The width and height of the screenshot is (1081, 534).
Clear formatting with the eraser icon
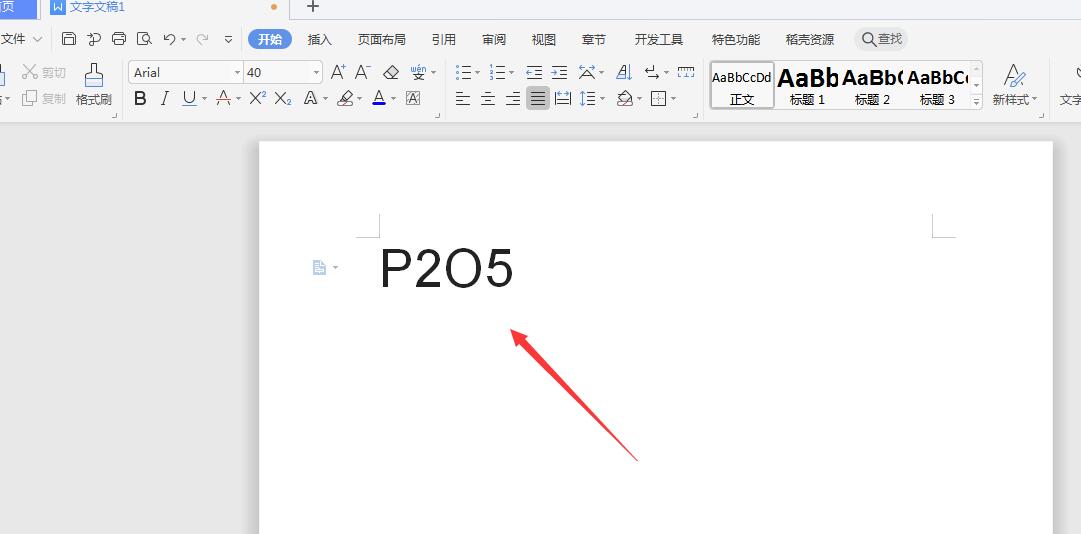pos(391,72)
